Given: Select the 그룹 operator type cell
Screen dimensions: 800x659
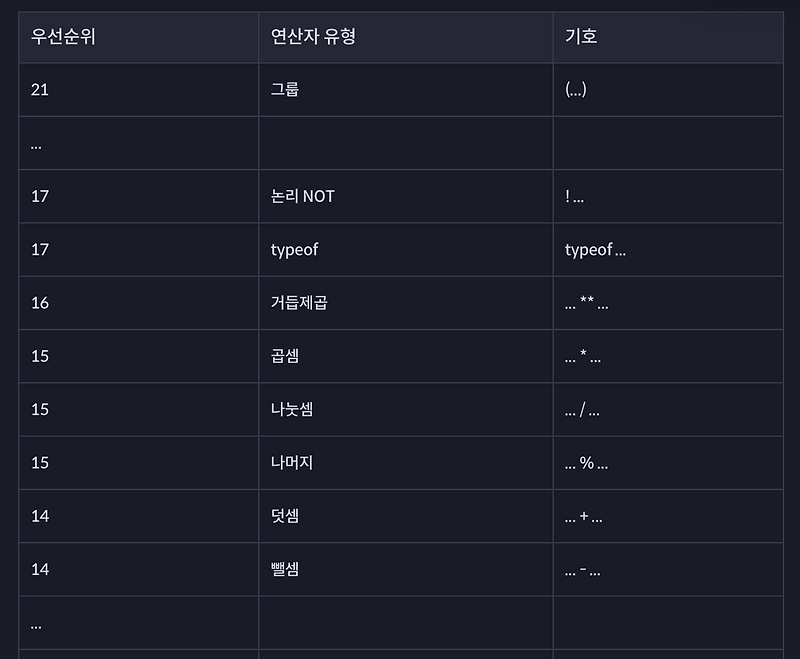Looking at the screenshot, I should tap(406, 90).
